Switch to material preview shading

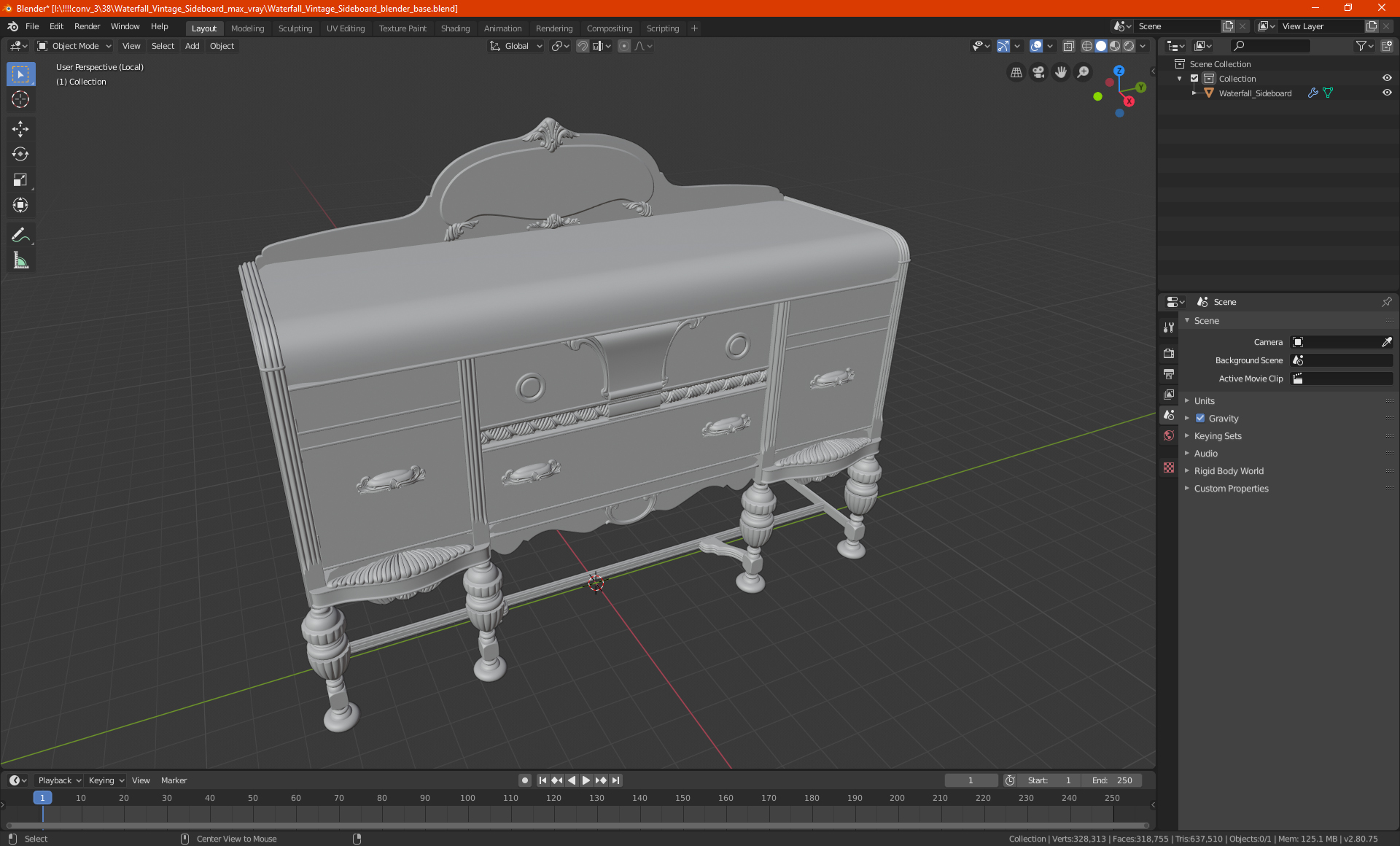[1115, 46]
